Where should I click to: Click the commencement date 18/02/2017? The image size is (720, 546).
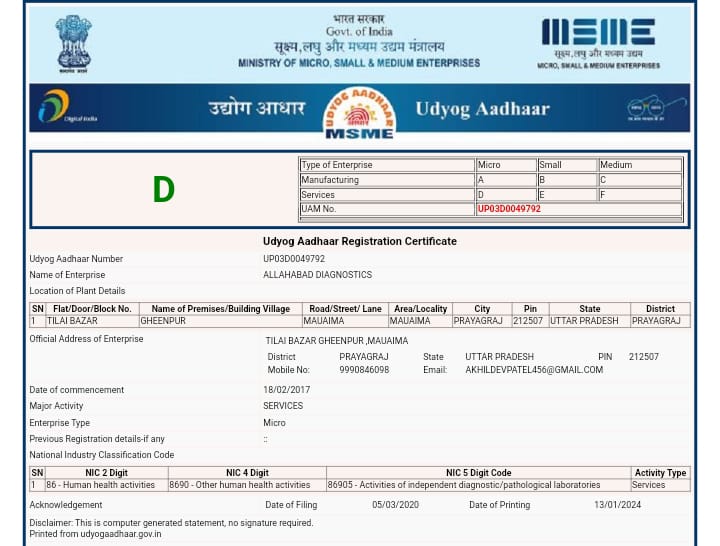point(287,390)
